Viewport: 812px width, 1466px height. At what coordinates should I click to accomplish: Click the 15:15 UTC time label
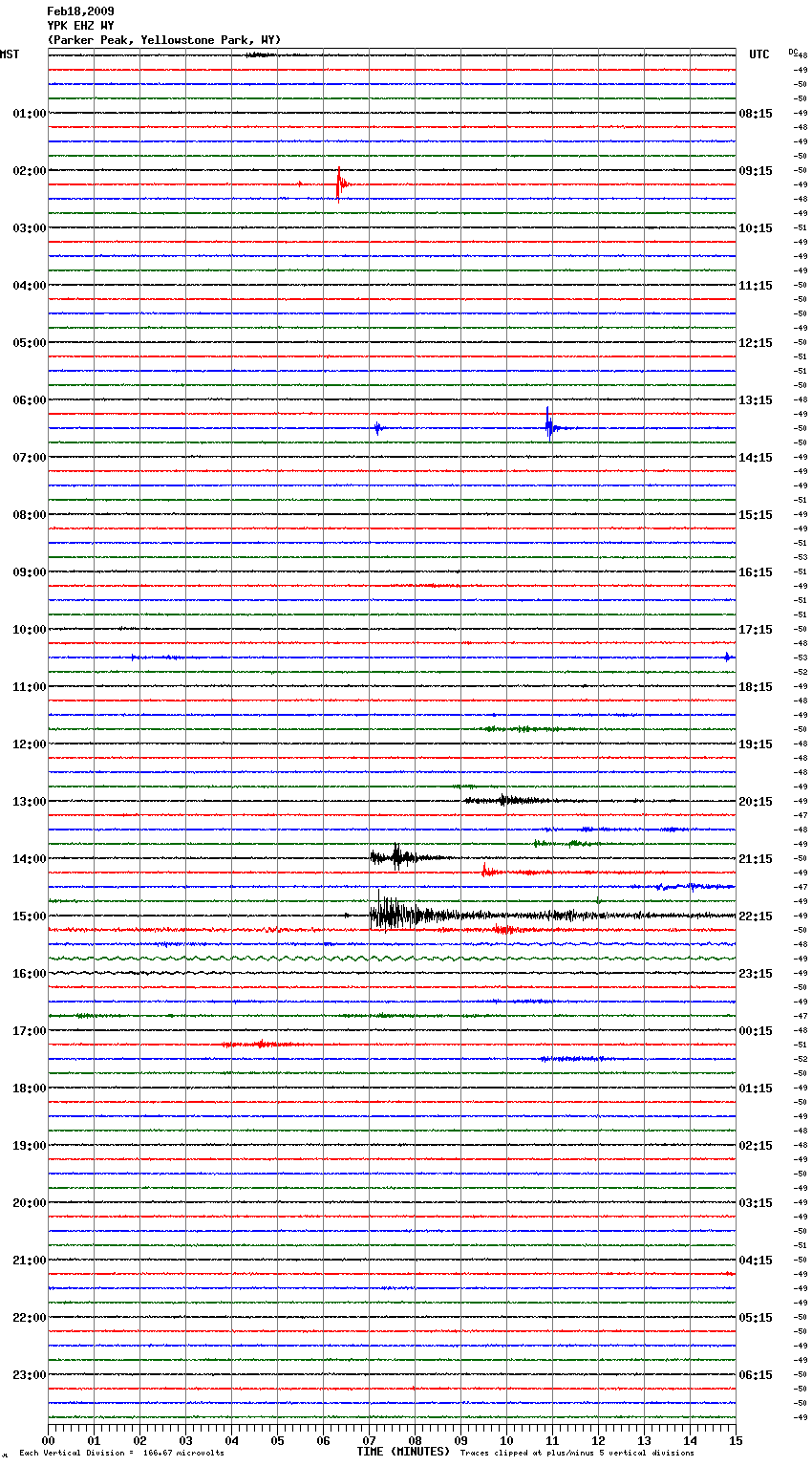pos(756,515)
